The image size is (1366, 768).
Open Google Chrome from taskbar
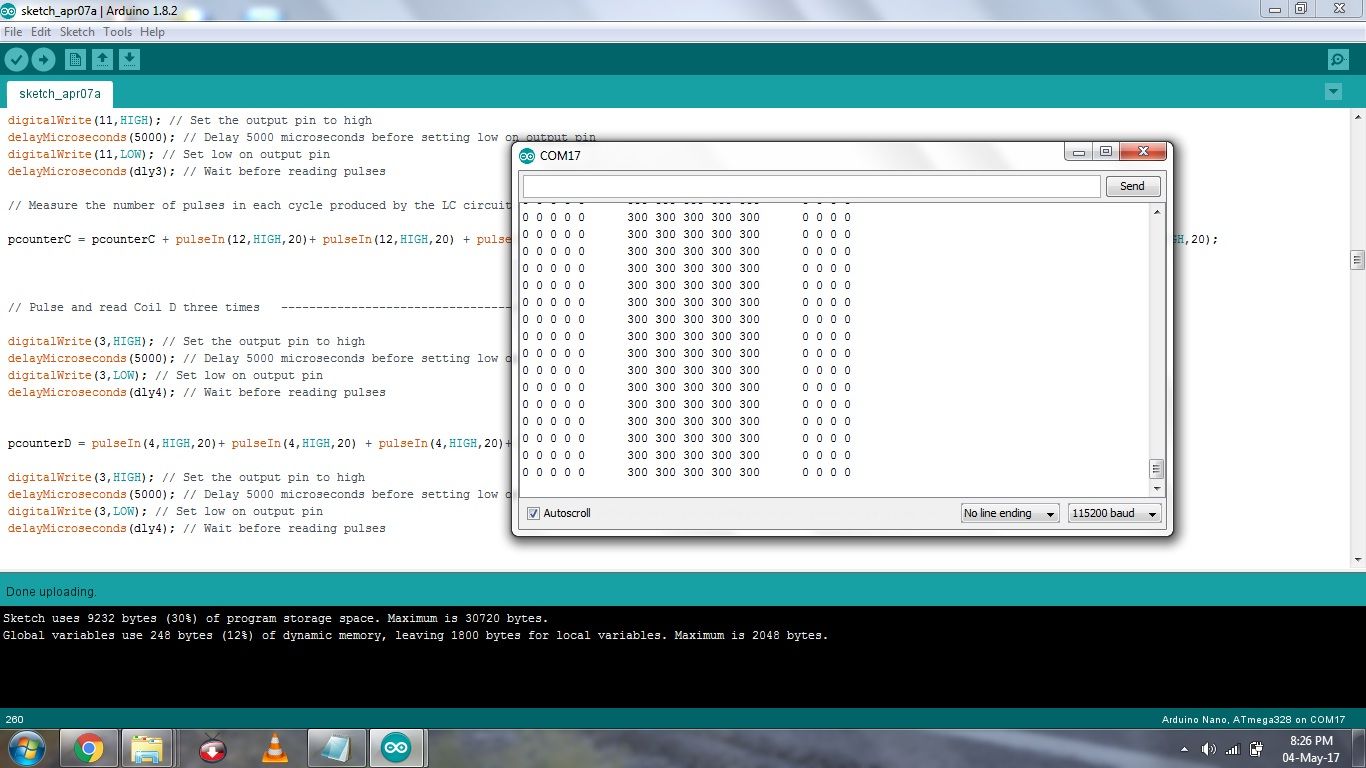[x=88, y=748]
